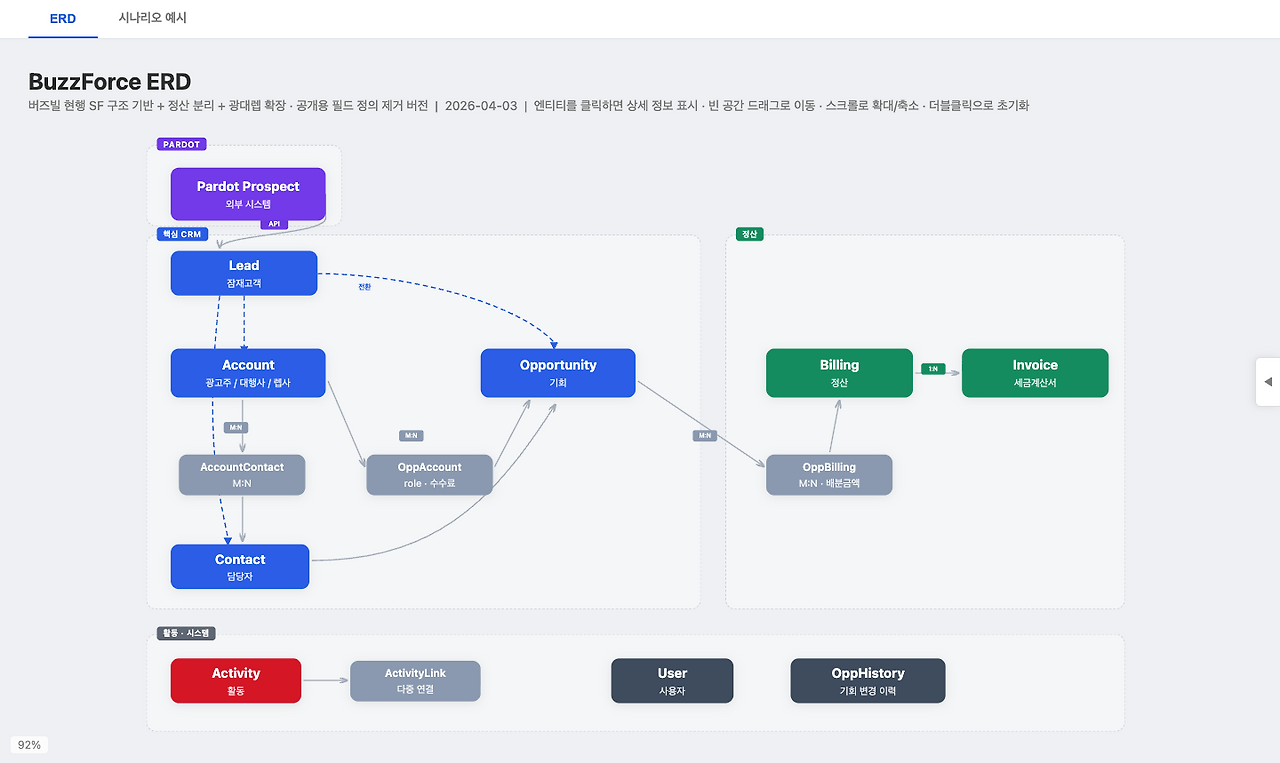Click the Opportunity 기회 entity

coord(558,373)
